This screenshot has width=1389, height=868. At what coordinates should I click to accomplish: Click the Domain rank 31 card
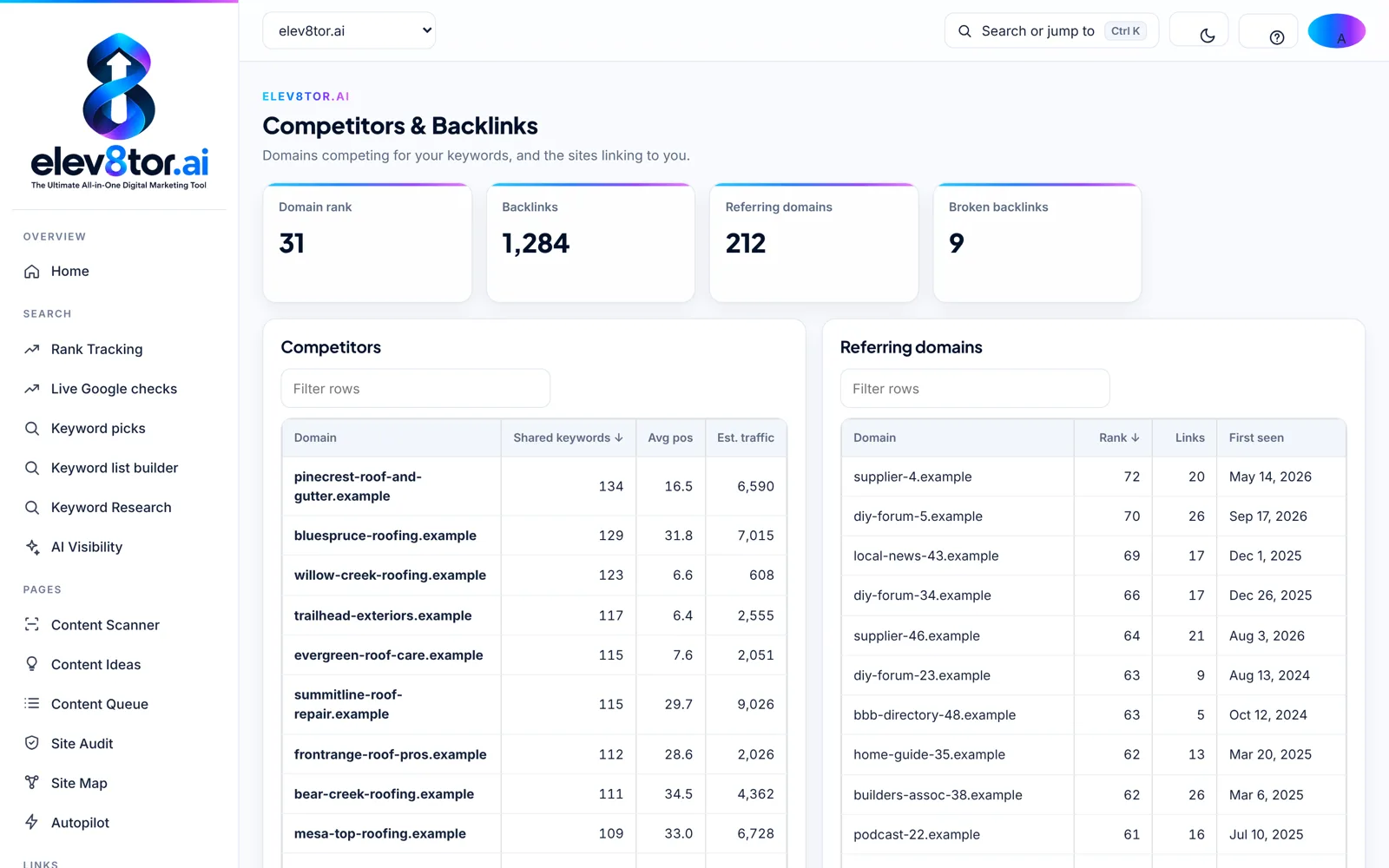(x=367, y=243)
